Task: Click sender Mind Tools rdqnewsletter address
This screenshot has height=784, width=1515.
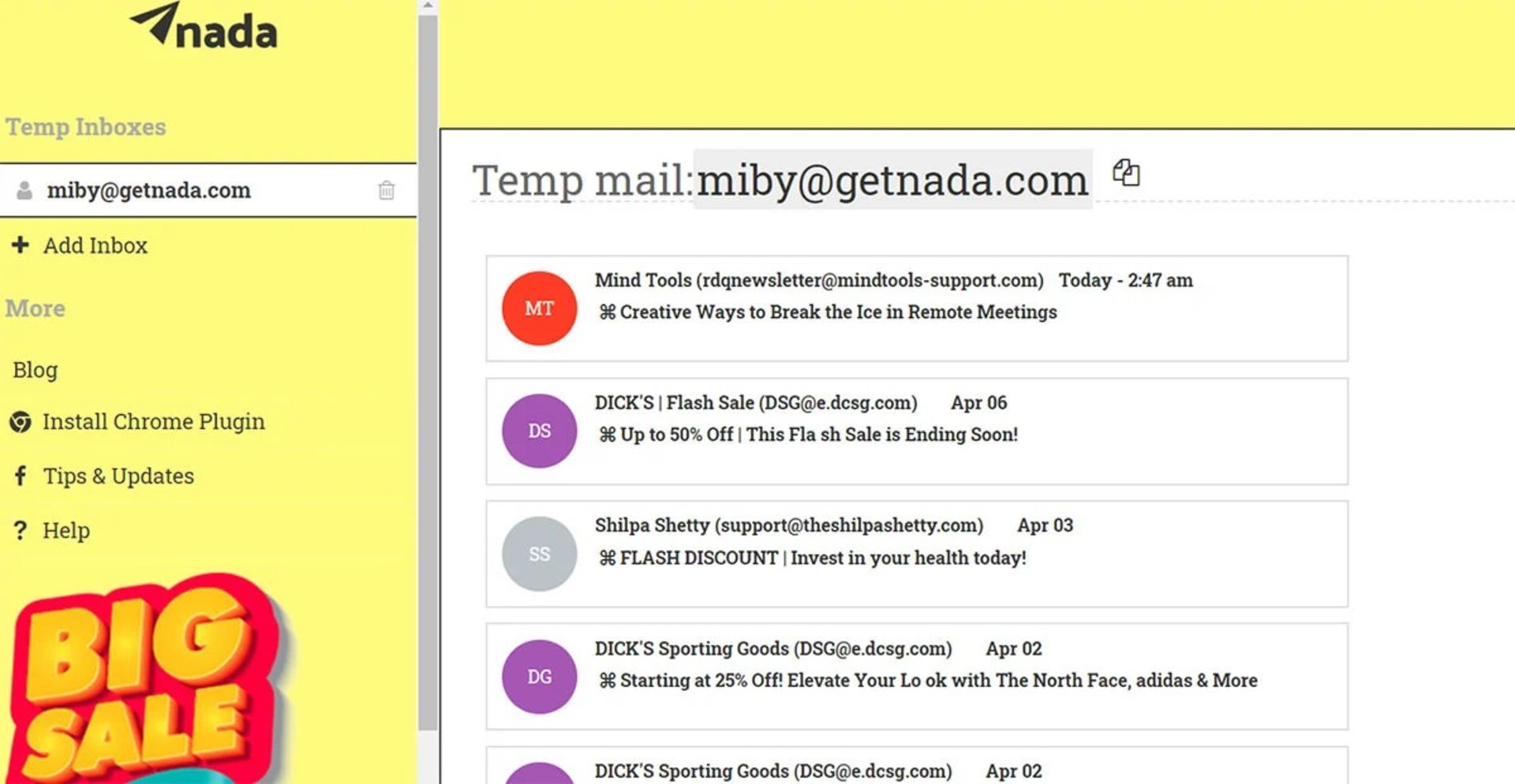Action: [819, 280]
